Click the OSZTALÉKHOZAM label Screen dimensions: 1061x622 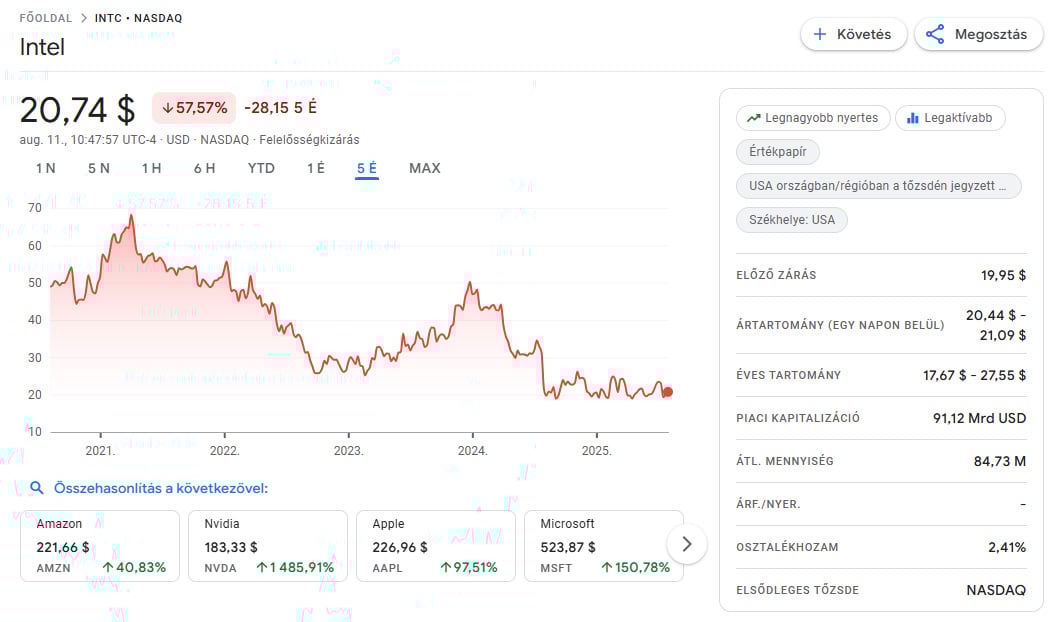pyautogui.click(x=787, y=547)
